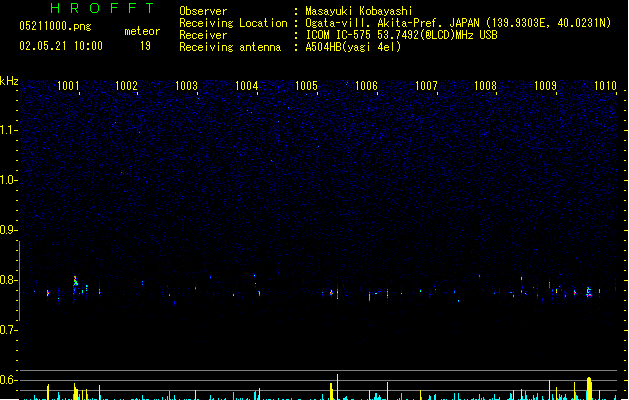Screen dimensions: 629x400
Task: Click the kHz axis unit label
Action: click(x=9, y=81)
